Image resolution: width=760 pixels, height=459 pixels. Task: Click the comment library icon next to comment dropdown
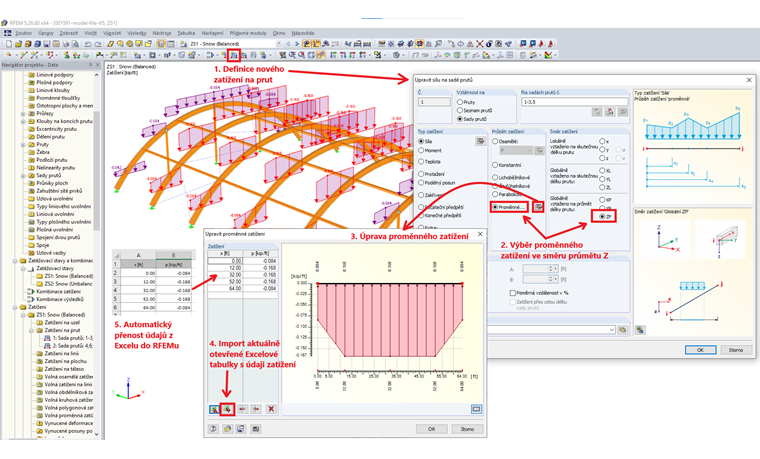pos(622,330)
